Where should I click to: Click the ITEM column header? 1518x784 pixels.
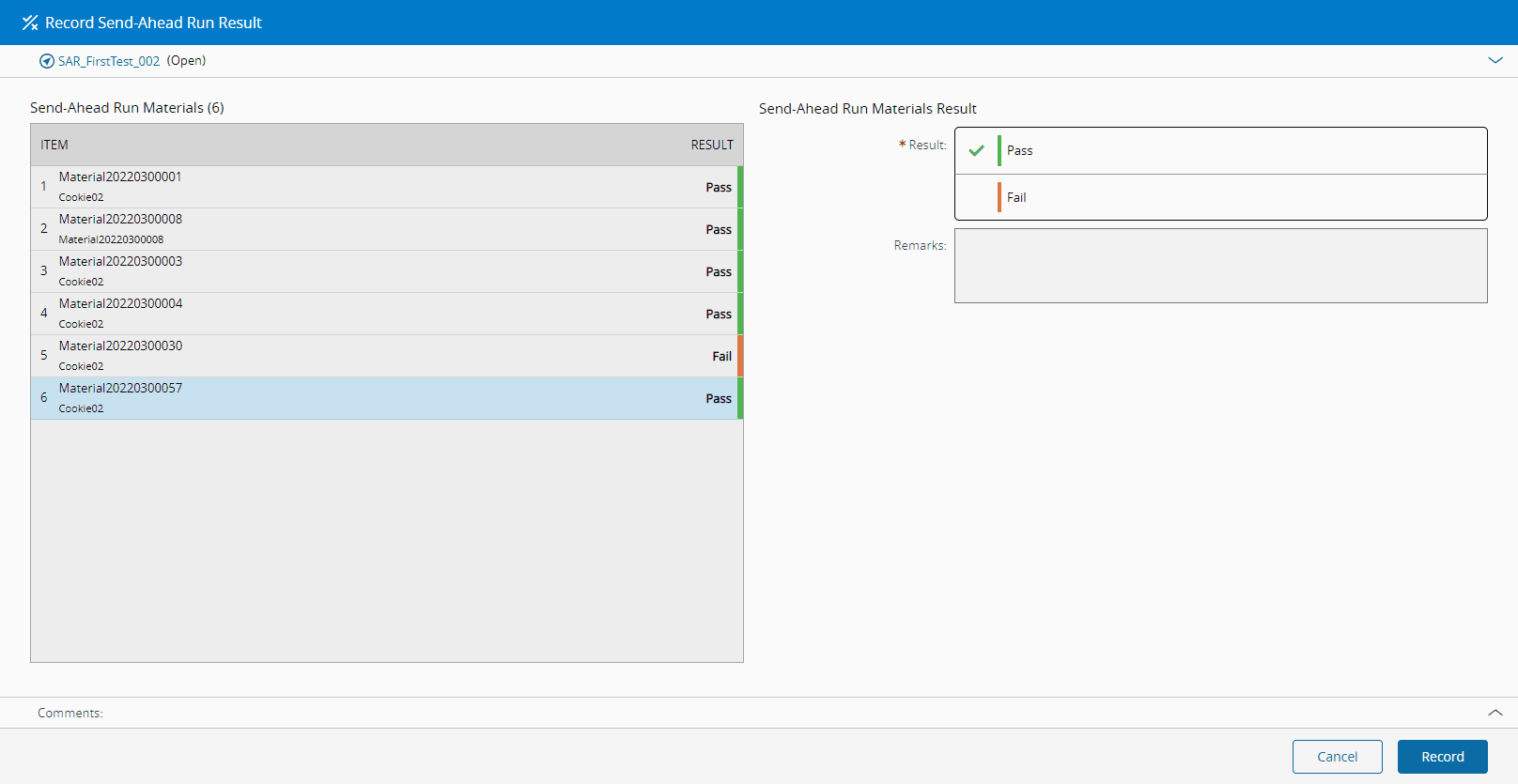54,145
